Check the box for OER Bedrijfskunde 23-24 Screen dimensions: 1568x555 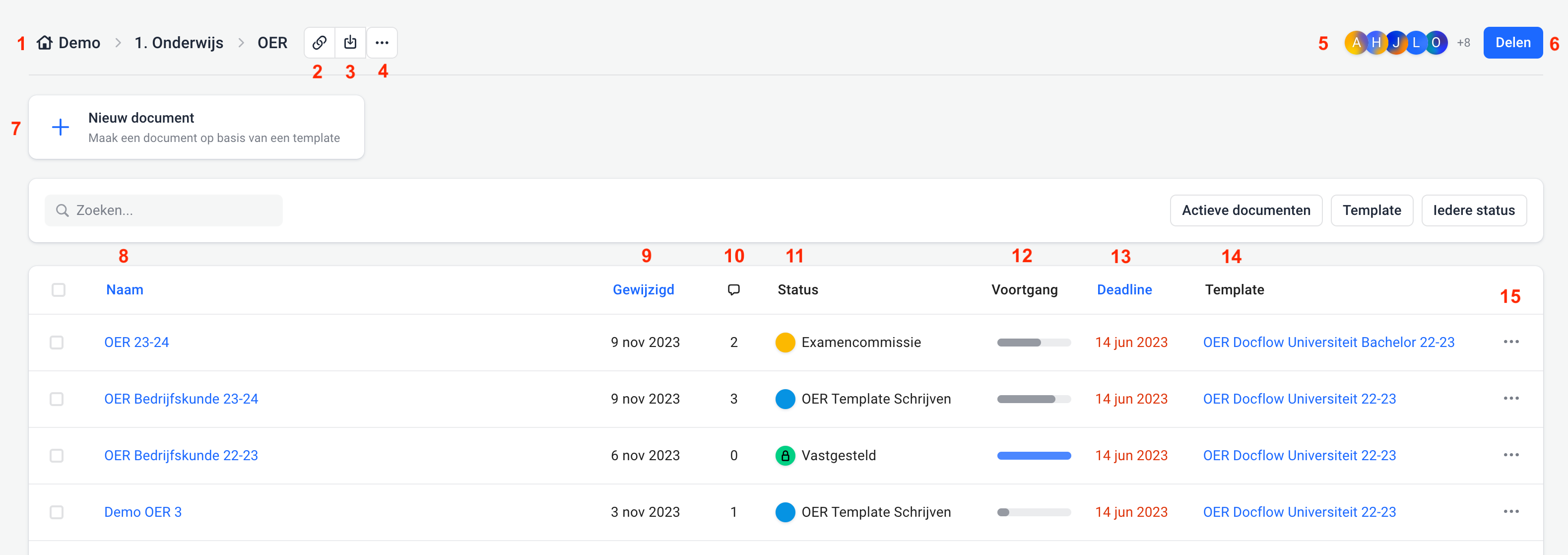tap(57, 399)
